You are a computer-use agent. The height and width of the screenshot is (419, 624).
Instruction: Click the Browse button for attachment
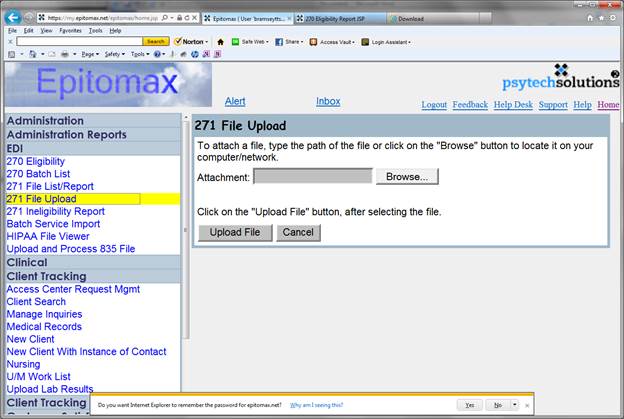pyautogui.click(x=407, y=177)
